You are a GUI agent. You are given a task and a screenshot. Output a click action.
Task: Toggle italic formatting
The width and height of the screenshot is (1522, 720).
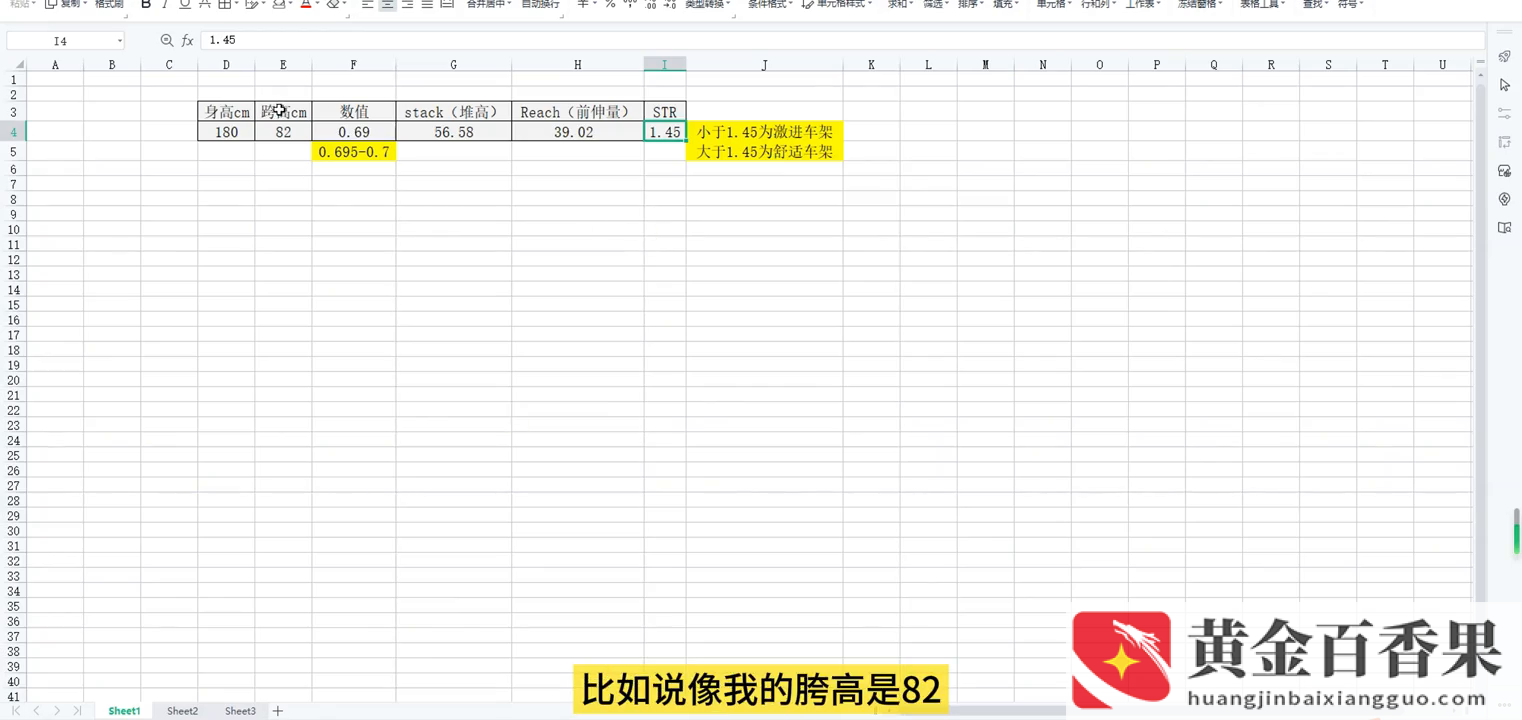(x=165, y=4)
